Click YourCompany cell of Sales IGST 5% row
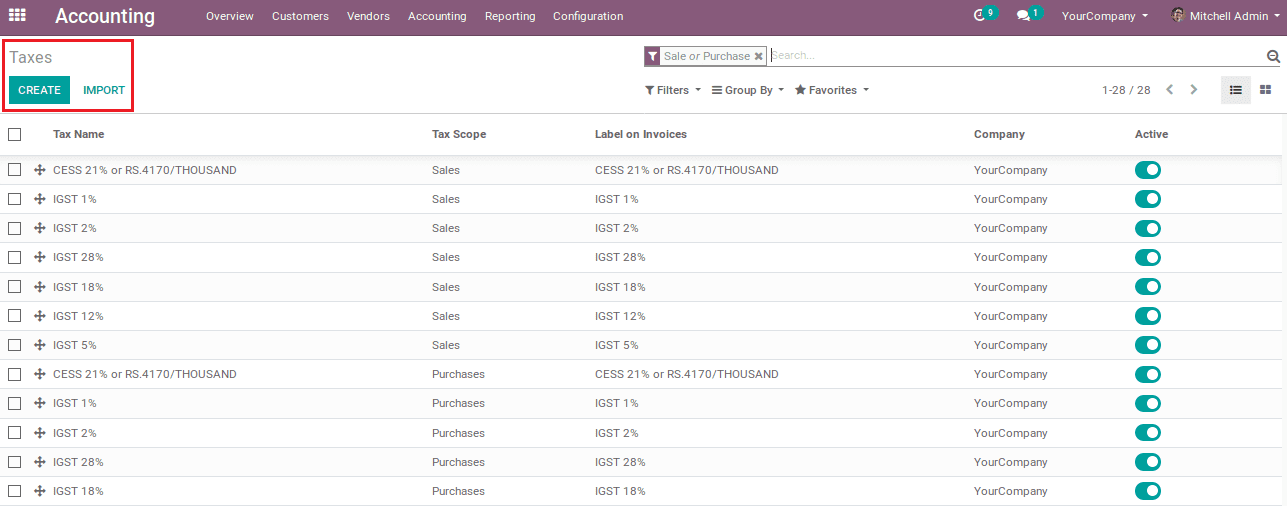Viewport: 1287px width, 506px height. [1011, 345]
